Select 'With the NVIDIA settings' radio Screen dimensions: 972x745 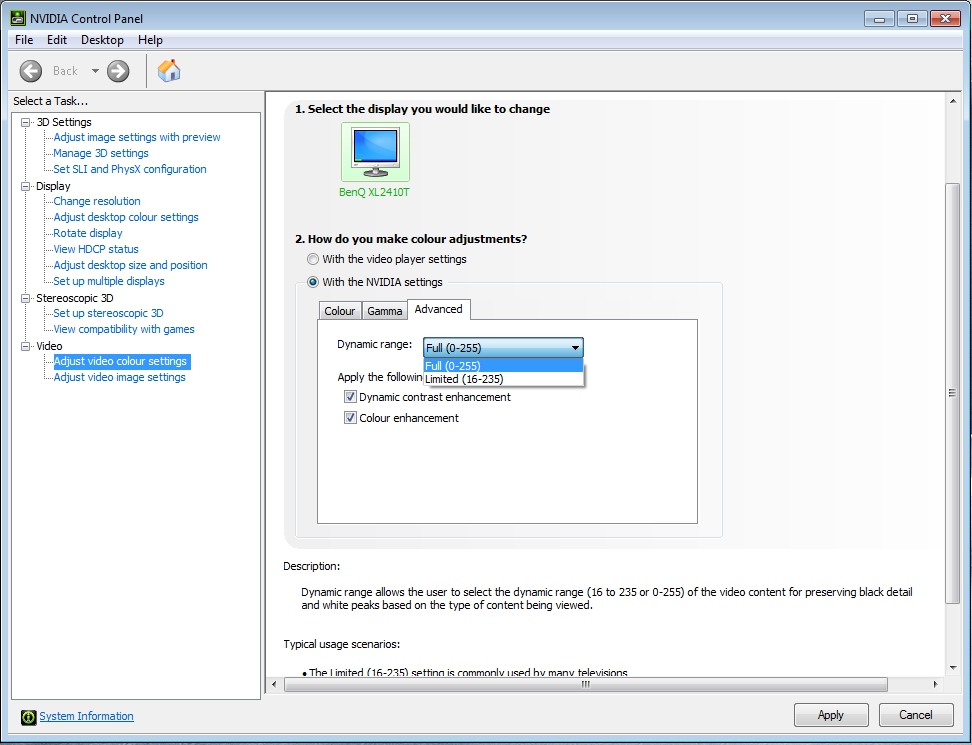coord(313,282)
